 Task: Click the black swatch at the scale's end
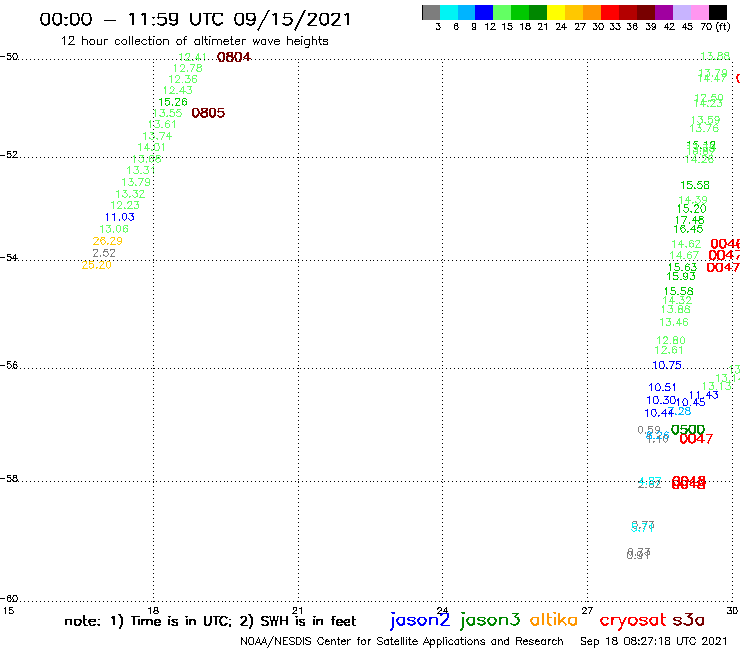click(x=717, y=12)
